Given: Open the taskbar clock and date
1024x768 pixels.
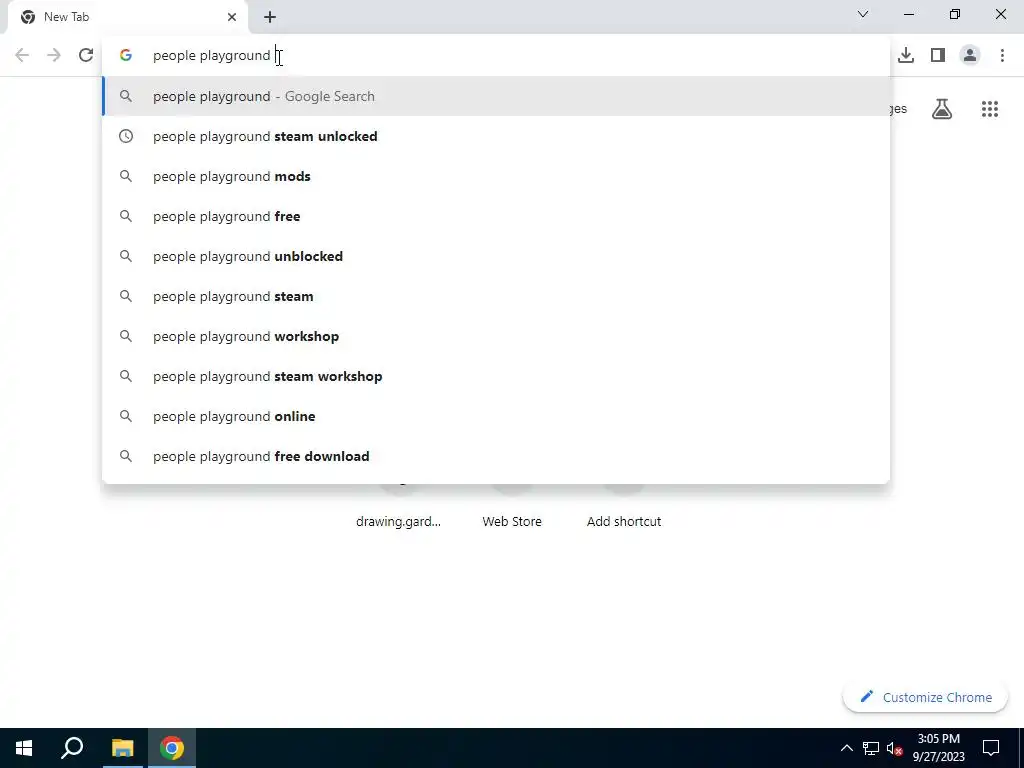Looking at the screenshot, I should pyautogui.click(x=938, y=748).
